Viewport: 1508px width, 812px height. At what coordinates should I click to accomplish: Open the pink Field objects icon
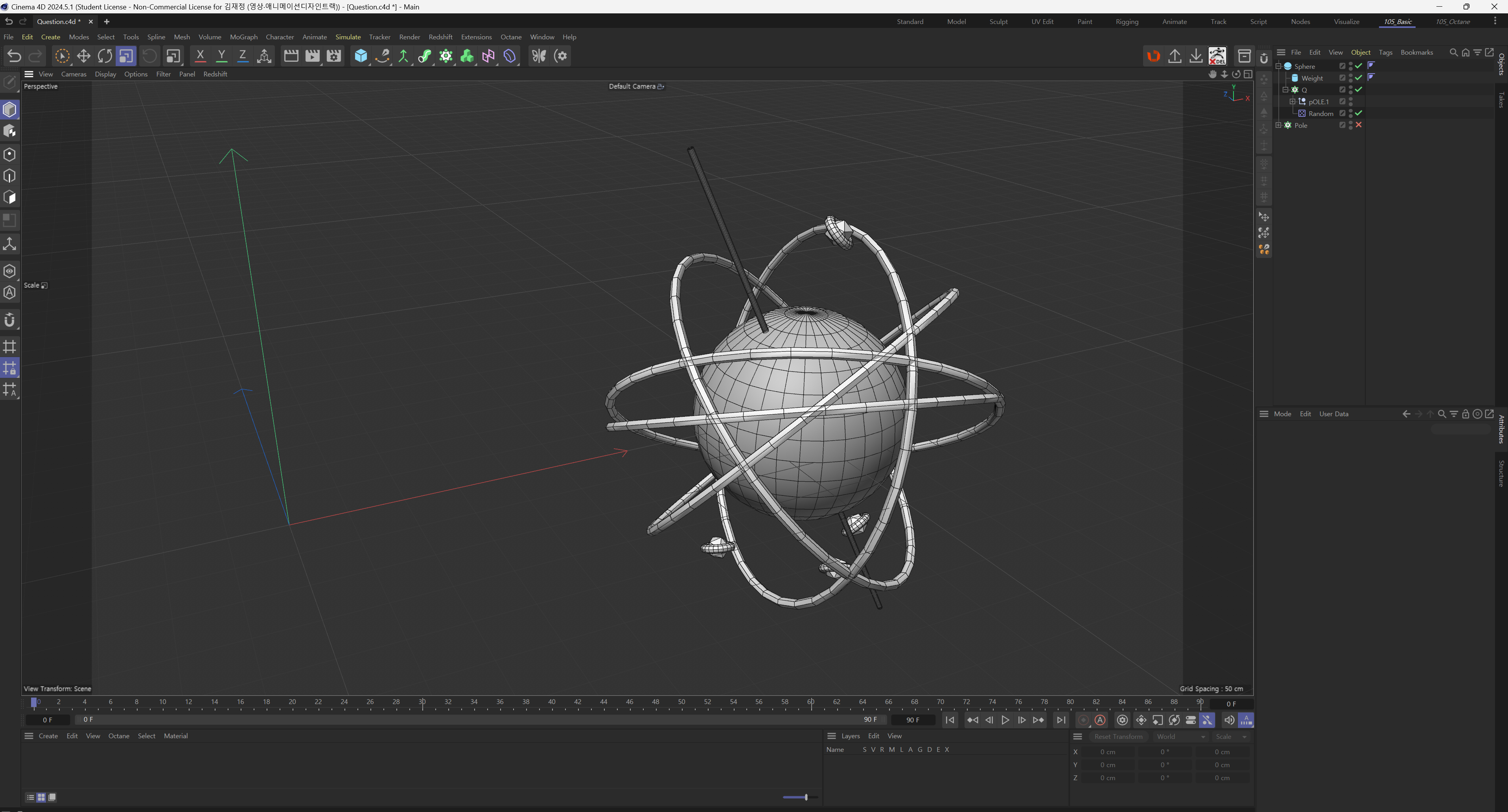click(x=488, y=56)
